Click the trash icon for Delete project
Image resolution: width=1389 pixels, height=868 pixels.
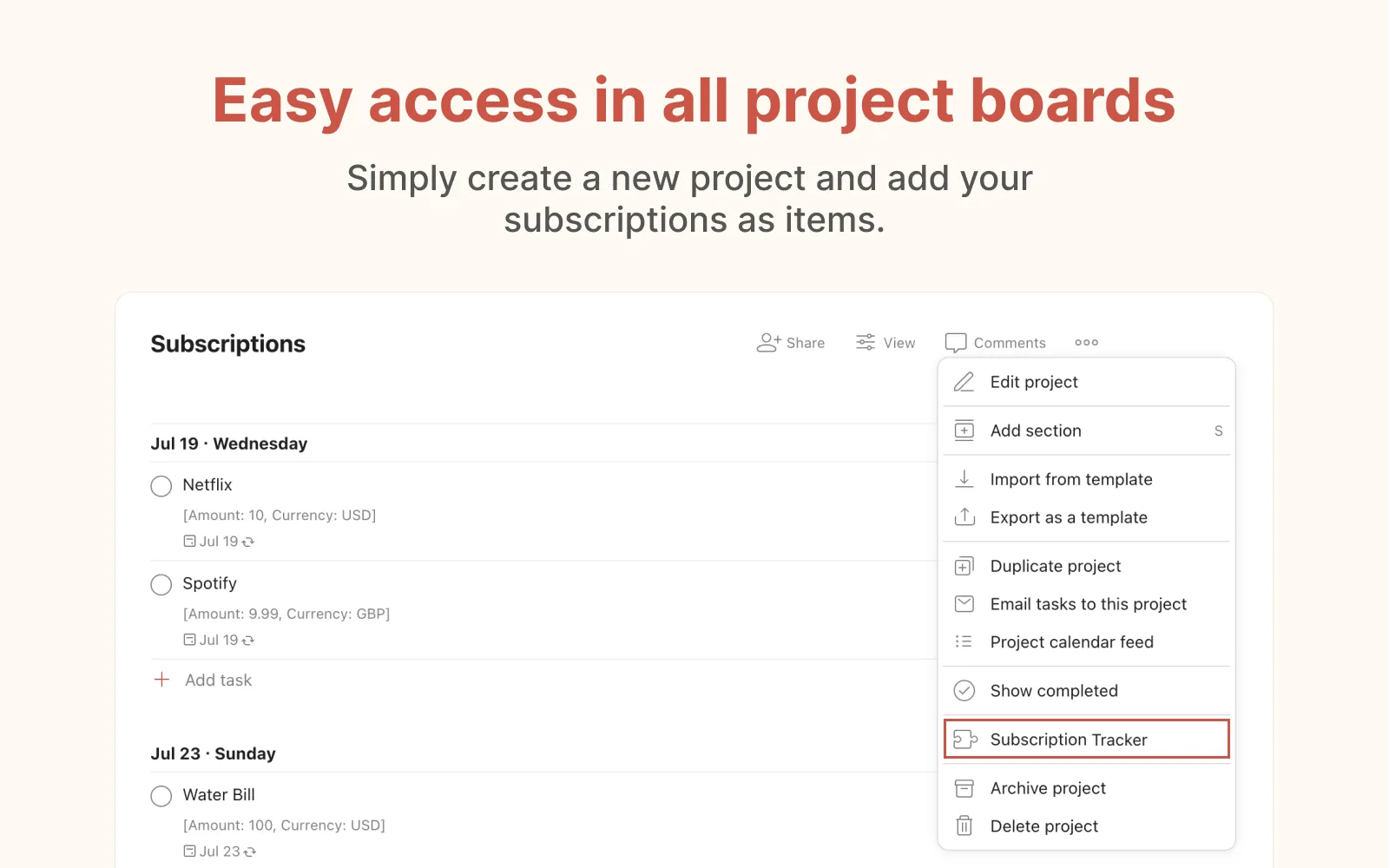point(964,826)
